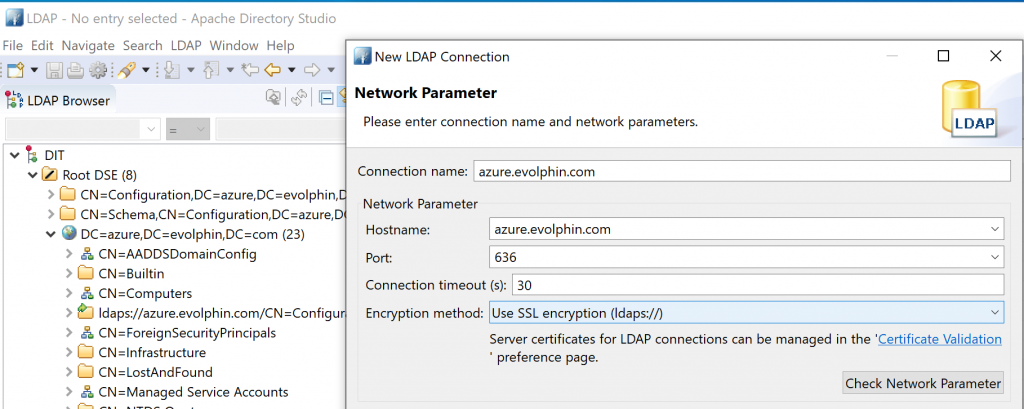Click globe icon of DC=azure entry

[69, 234]
